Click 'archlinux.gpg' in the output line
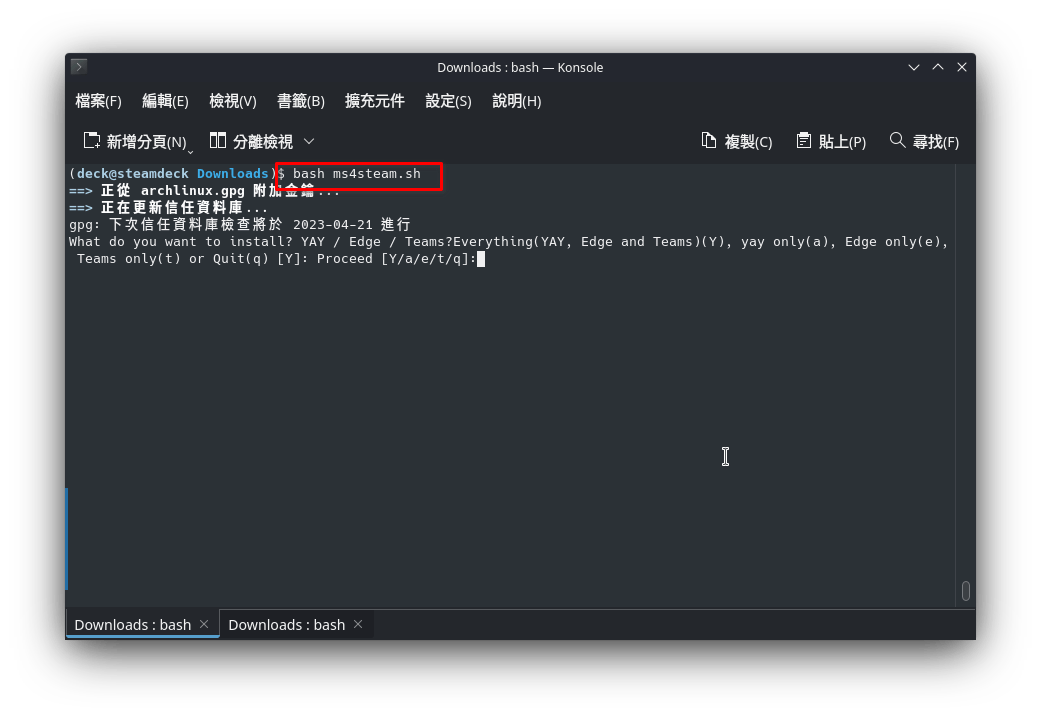This screenshot has height=717, width=1041. [193, 191]
